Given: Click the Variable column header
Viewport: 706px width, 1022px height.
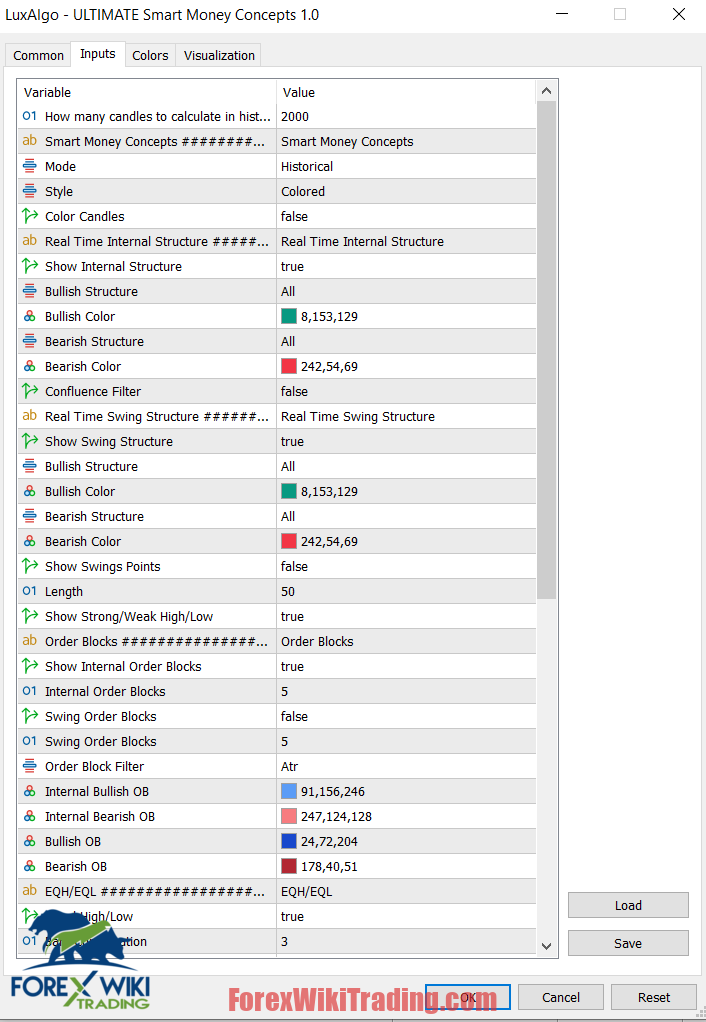Looking at the screenshot, I should pos(147,93).
